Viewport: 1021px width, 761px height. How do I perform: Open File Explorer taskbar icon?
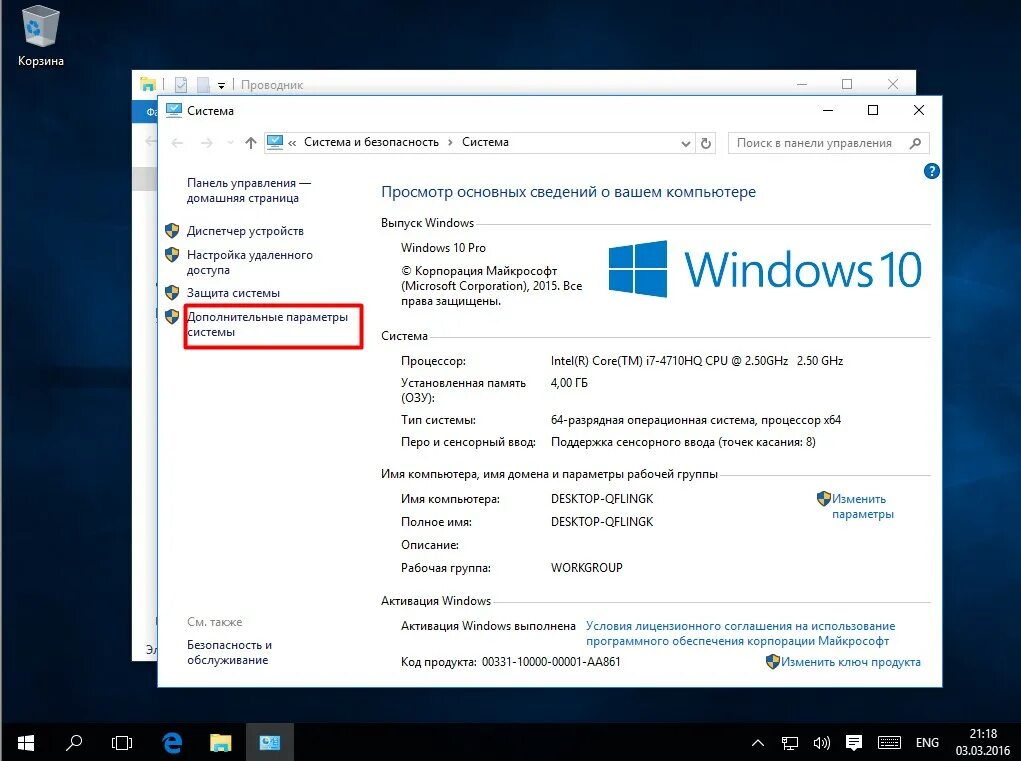tap(221, 743)
